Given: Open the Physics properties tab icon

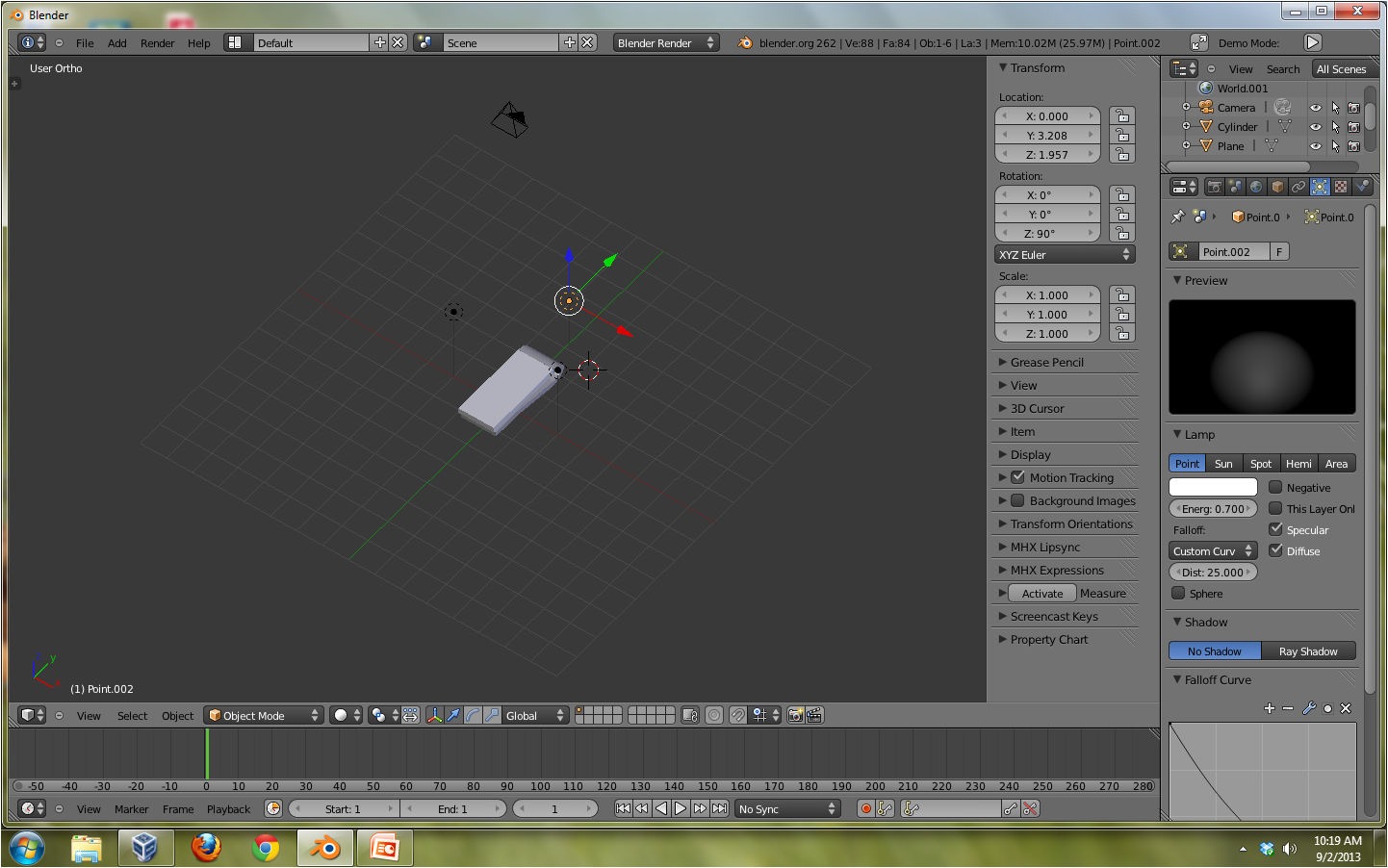Looking at the screenshot, I should (x=1362, y=187).
